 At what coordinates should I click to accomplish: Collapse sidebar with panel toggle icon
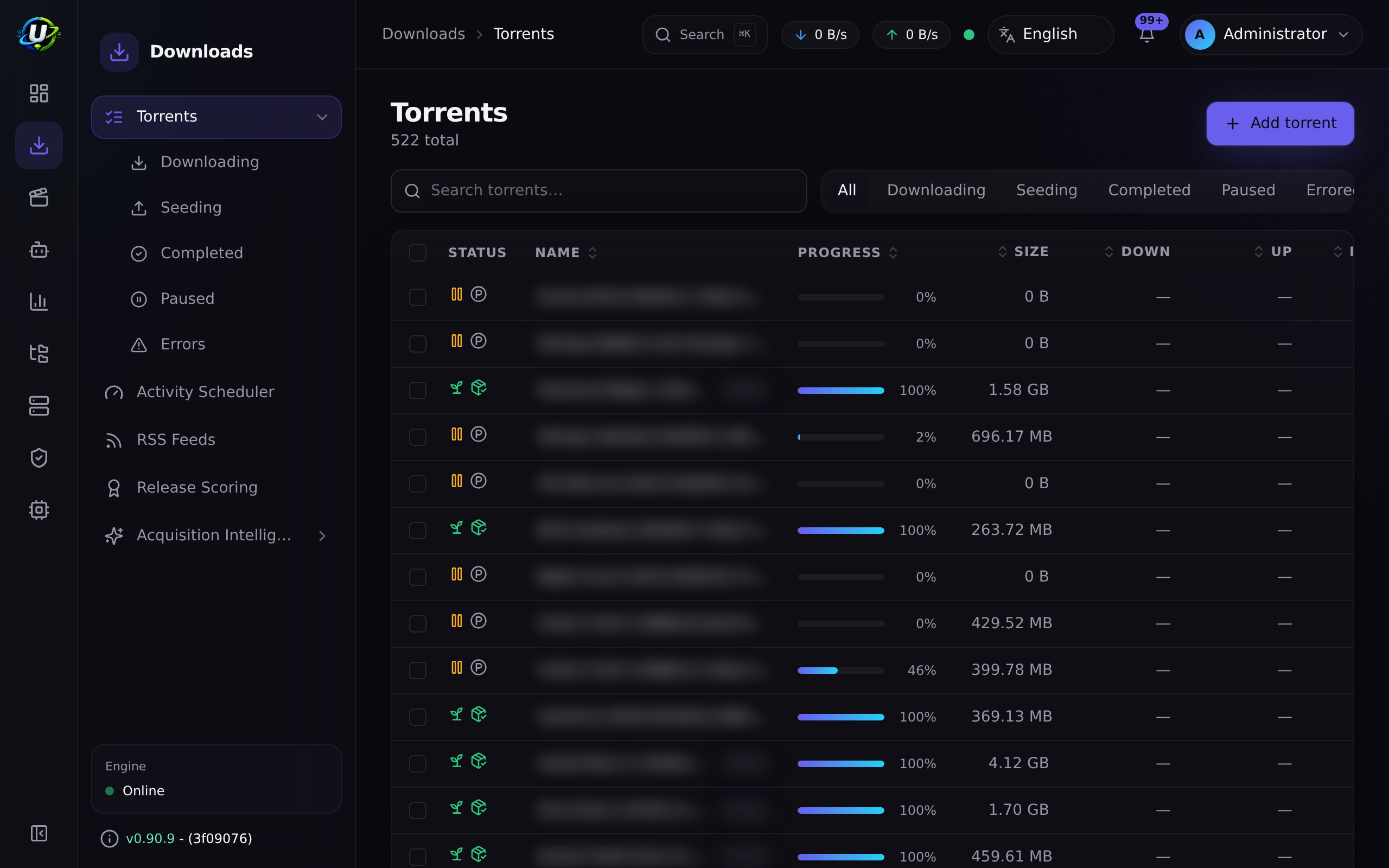[39, 833]
